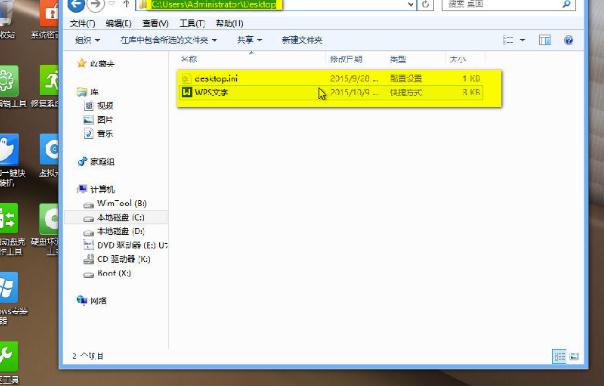
Task: Open the 视频 library
Action: tap(105, 106)
